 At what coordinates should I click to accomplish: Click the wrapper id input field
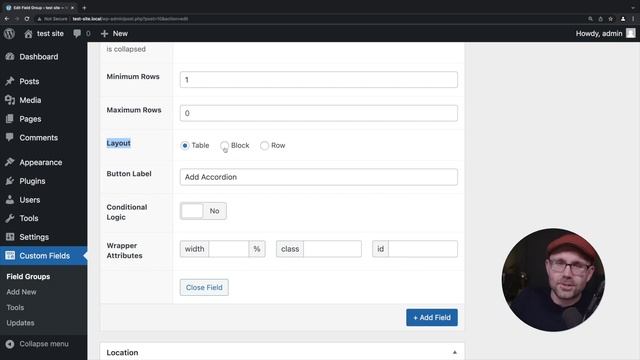(423, 249)
